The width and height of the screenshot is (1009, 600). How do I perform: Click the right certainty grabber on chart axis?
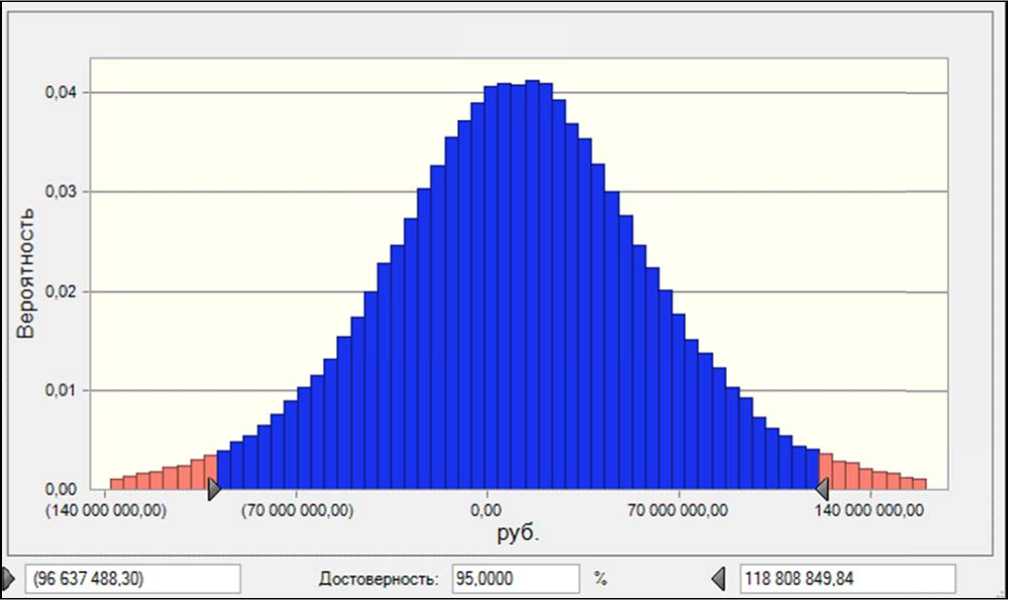tap(822, 489)
